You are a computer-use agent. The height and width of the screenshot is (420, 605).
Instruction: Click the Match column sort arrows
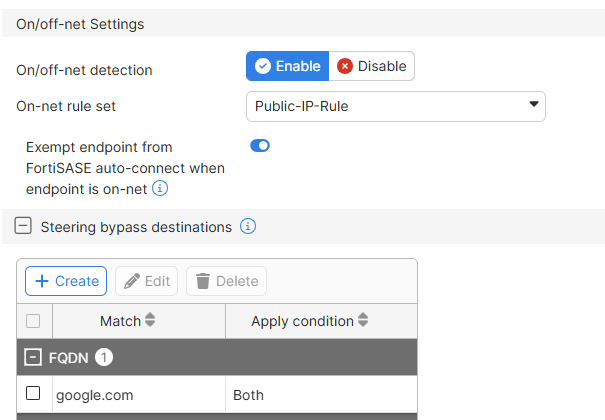(150, 321)
